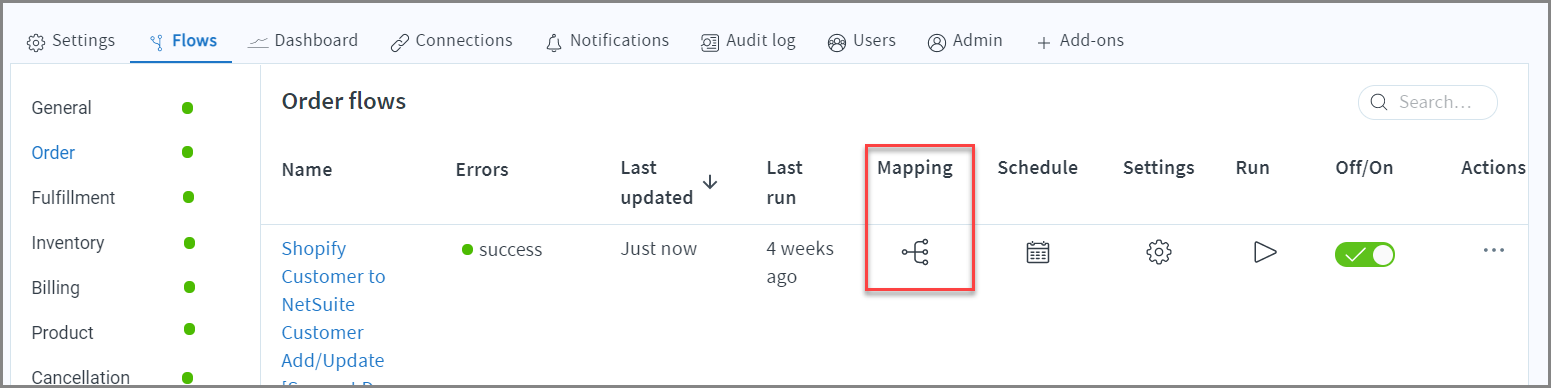The image size is (1551, 388).
Task: Select Inventory in the sidebar
Action: [68, 243]
